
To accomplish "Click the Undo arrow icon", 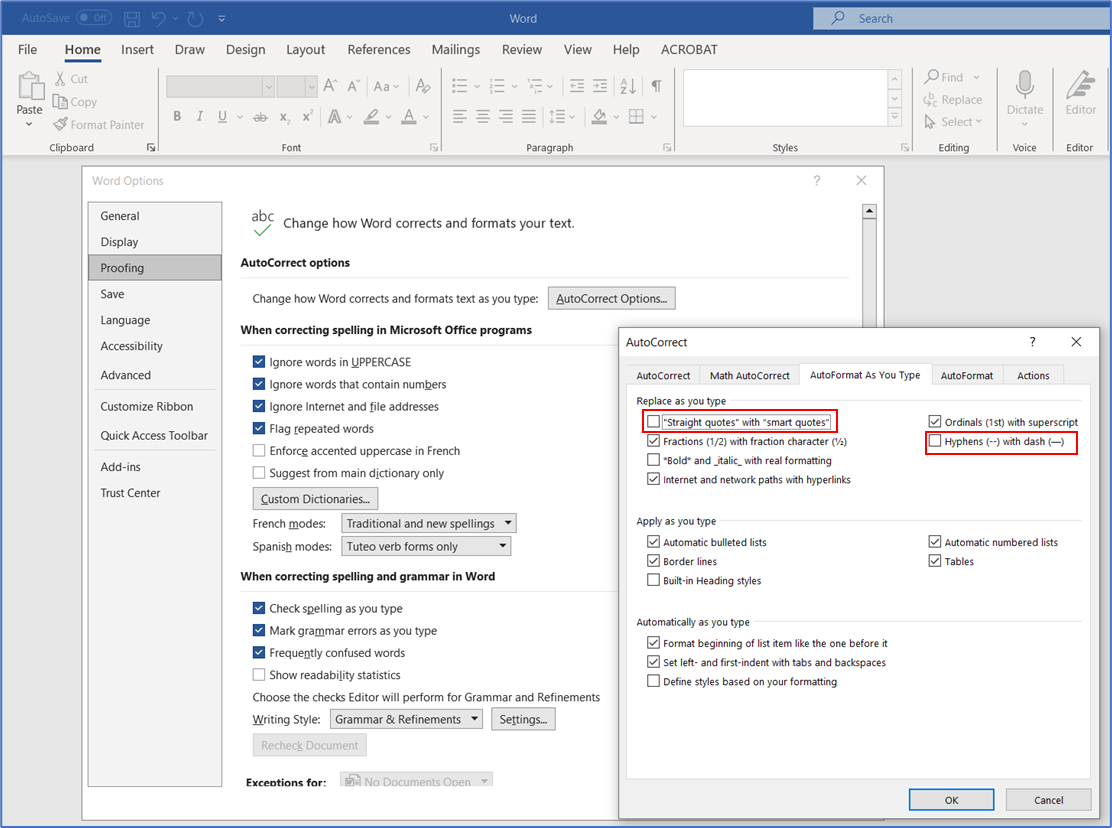I will pyautogui.click(x=159, y=18).
